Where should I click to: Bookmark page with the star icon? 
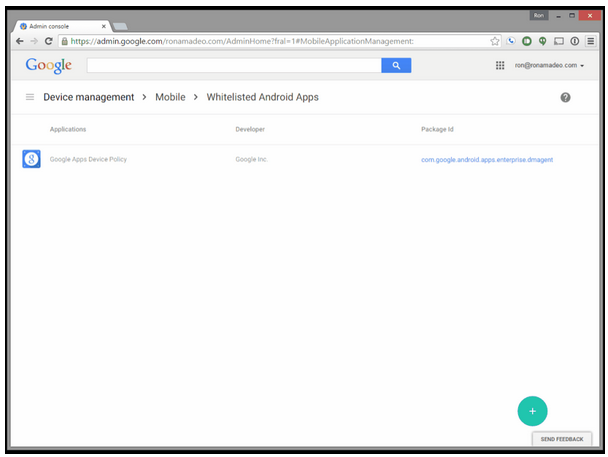494,41
